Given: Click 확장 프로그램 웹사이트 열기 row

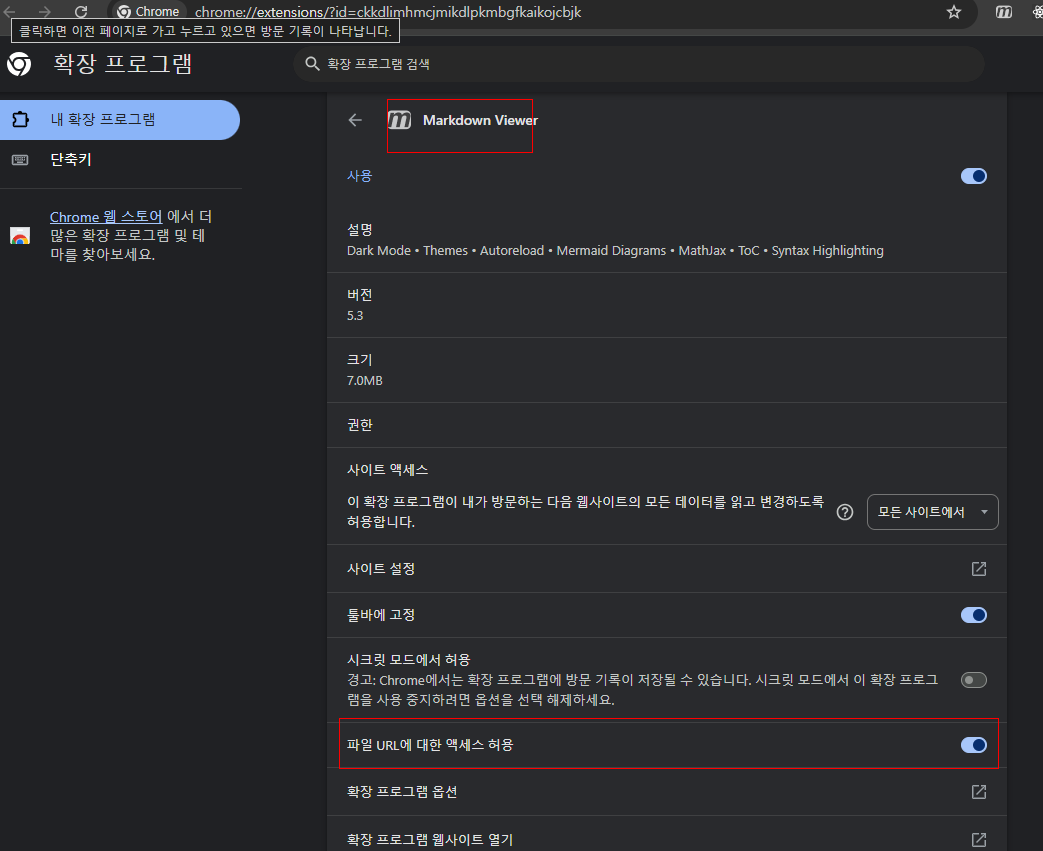Looking at the screenshot, I should coord(667,837).
